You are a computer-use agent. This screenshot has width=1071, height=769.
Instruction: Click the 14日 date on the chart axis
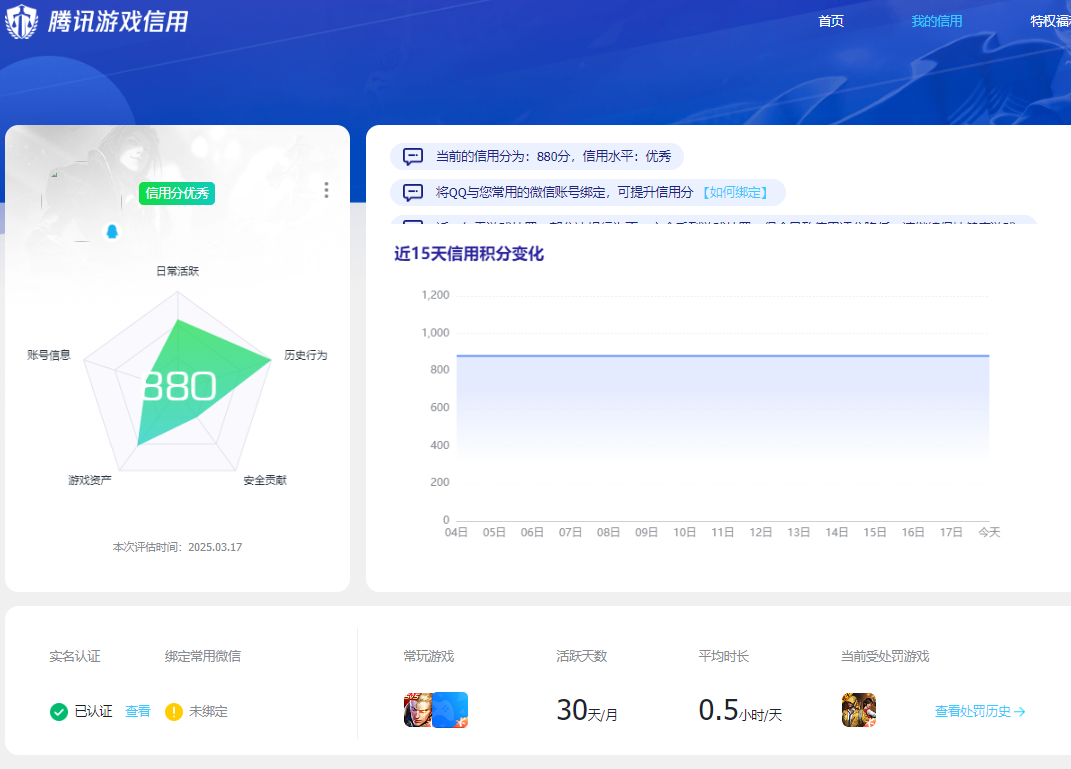(837, 532)
